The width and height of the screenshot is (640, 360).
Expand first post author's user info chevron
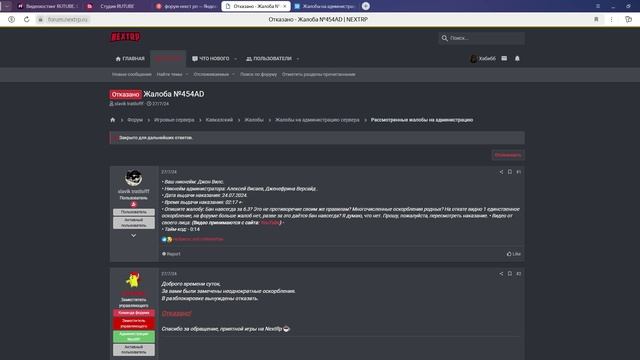click(133, 236)
